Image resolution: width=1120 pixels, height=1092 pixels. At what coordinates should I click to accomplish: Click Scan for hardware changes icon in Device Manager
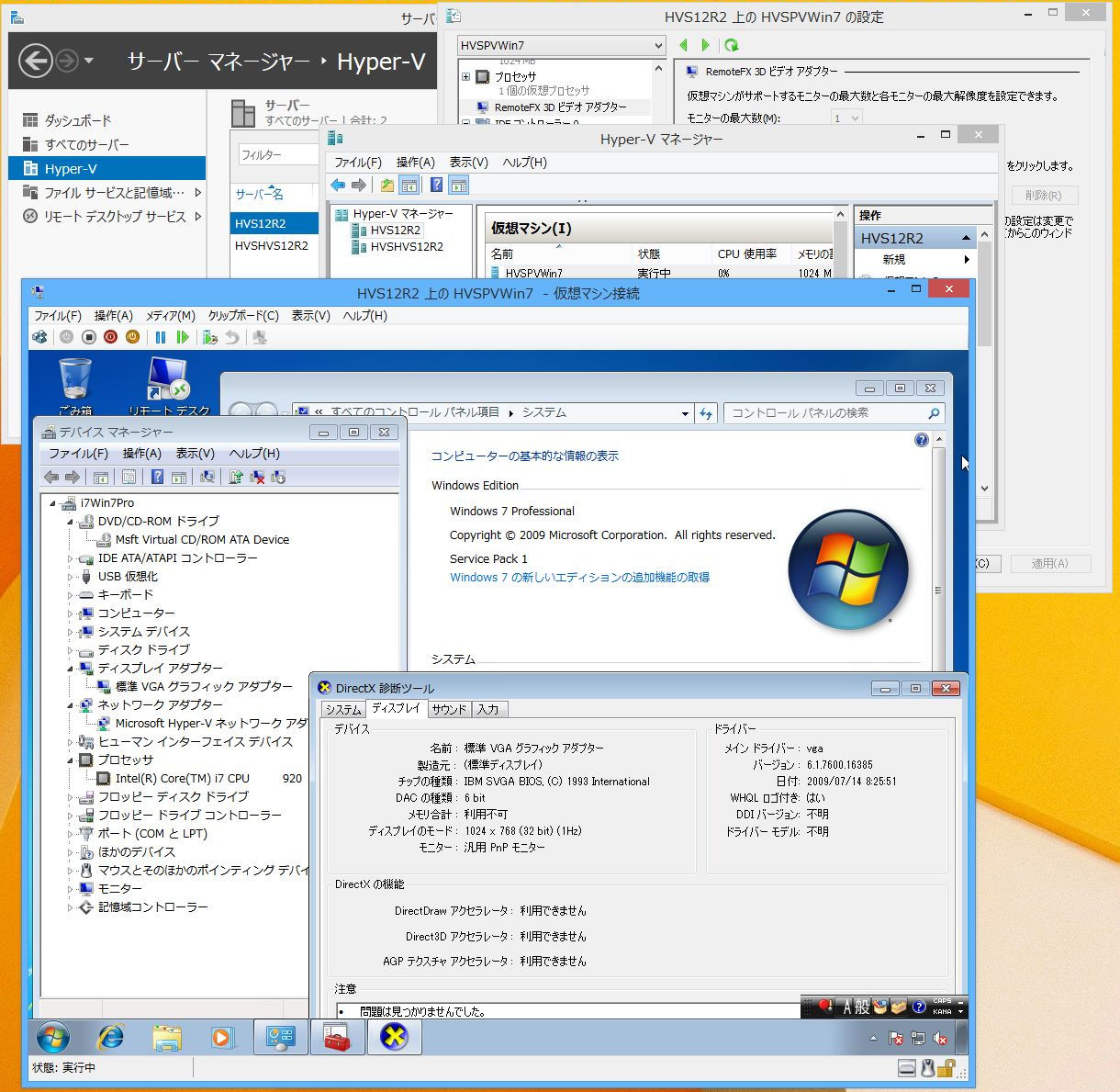207,477
